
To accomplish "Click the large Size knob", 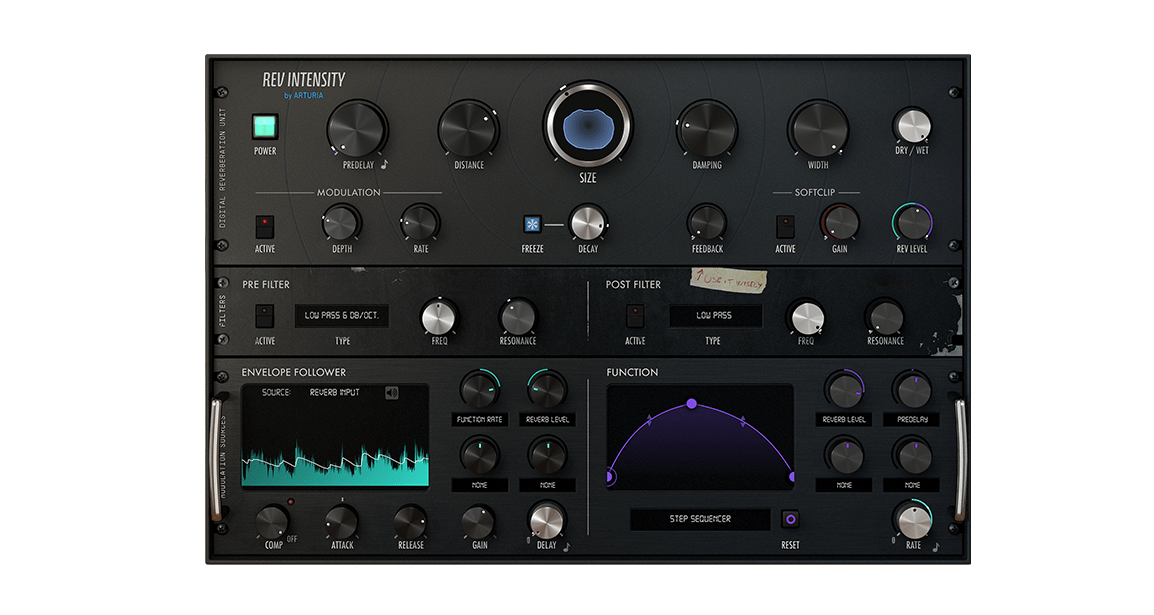I will [587, 125].
